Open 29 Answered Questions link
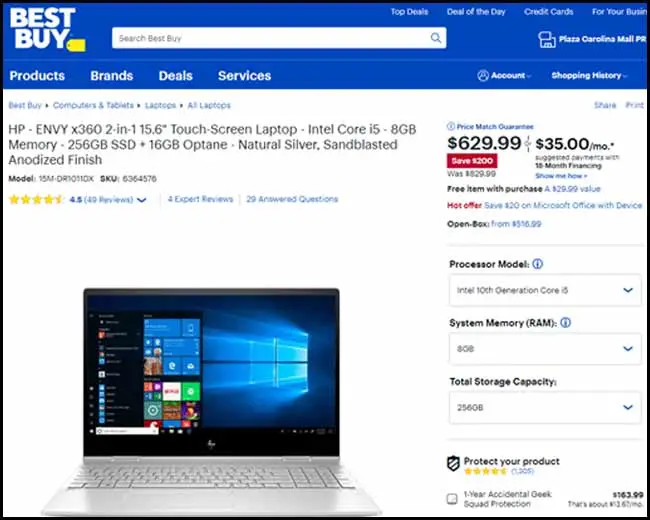This screenshot has height=520, width=650. click(292, 199)
